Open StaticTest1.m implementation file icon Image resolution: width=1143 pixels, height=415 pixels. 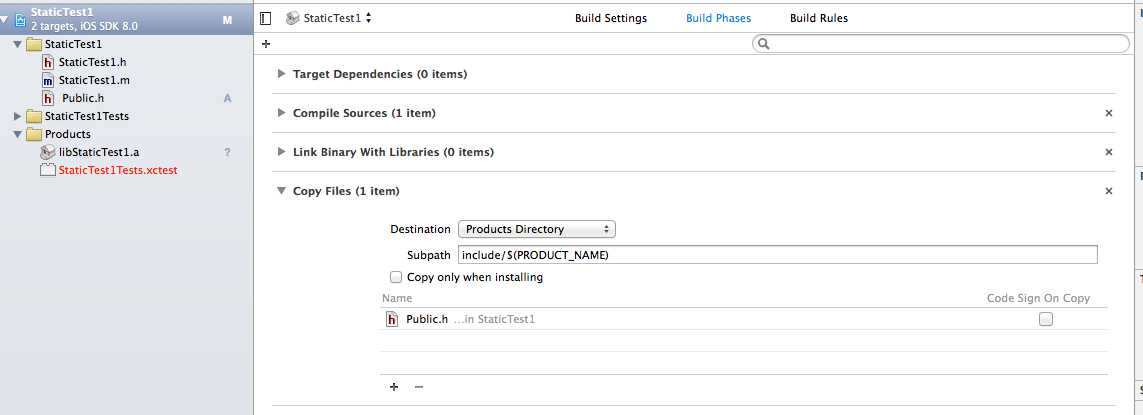click(48, 80)
